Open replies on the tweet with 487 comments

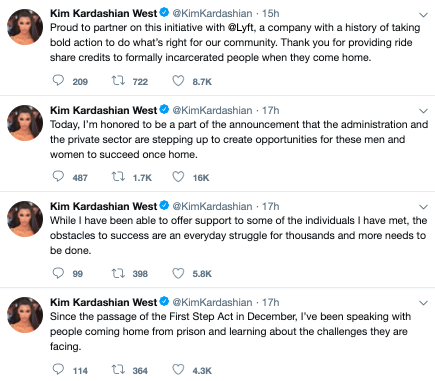[58, 177]
